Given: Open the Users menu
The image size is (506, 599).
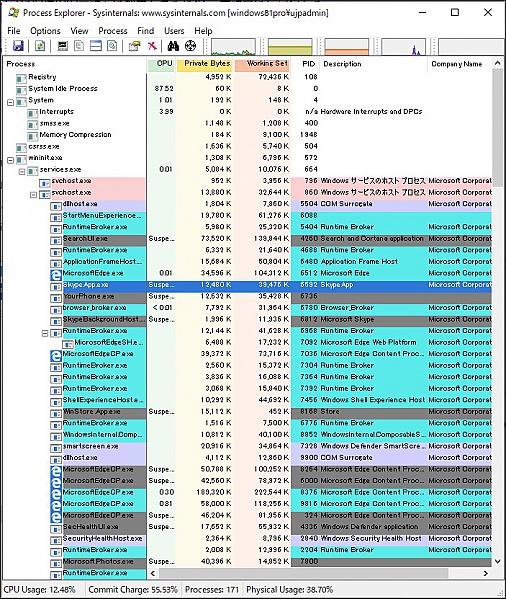Looking at the screenshot, I should tap(174, 31).
